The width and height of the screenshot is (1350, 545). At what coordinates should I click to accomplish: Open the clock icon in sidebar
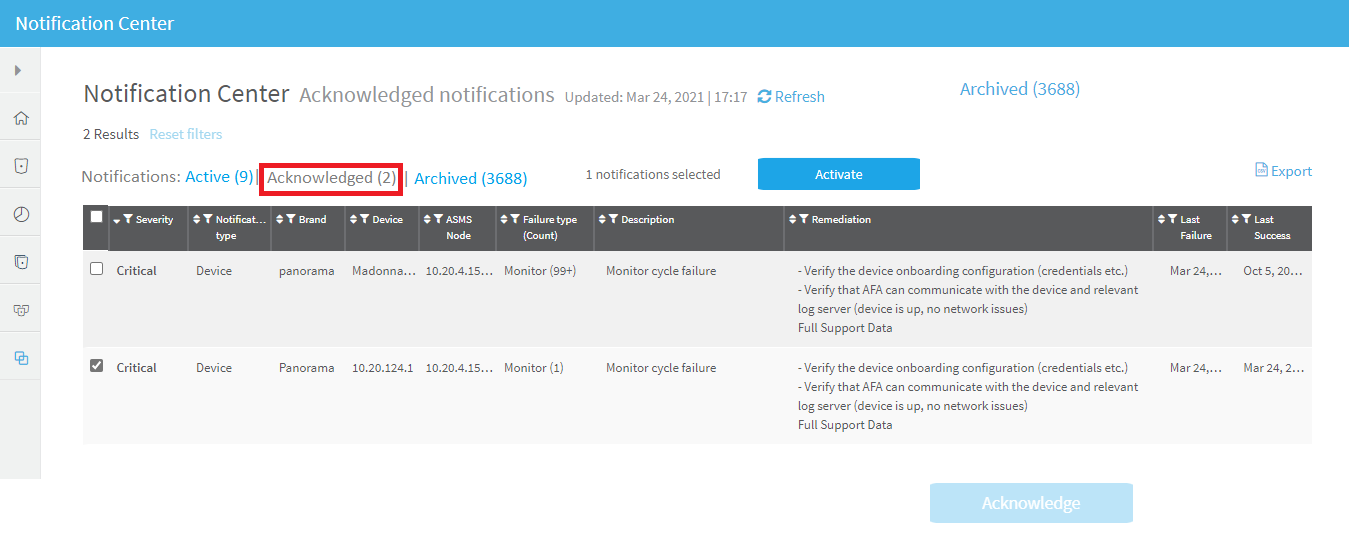pos(20,214)
